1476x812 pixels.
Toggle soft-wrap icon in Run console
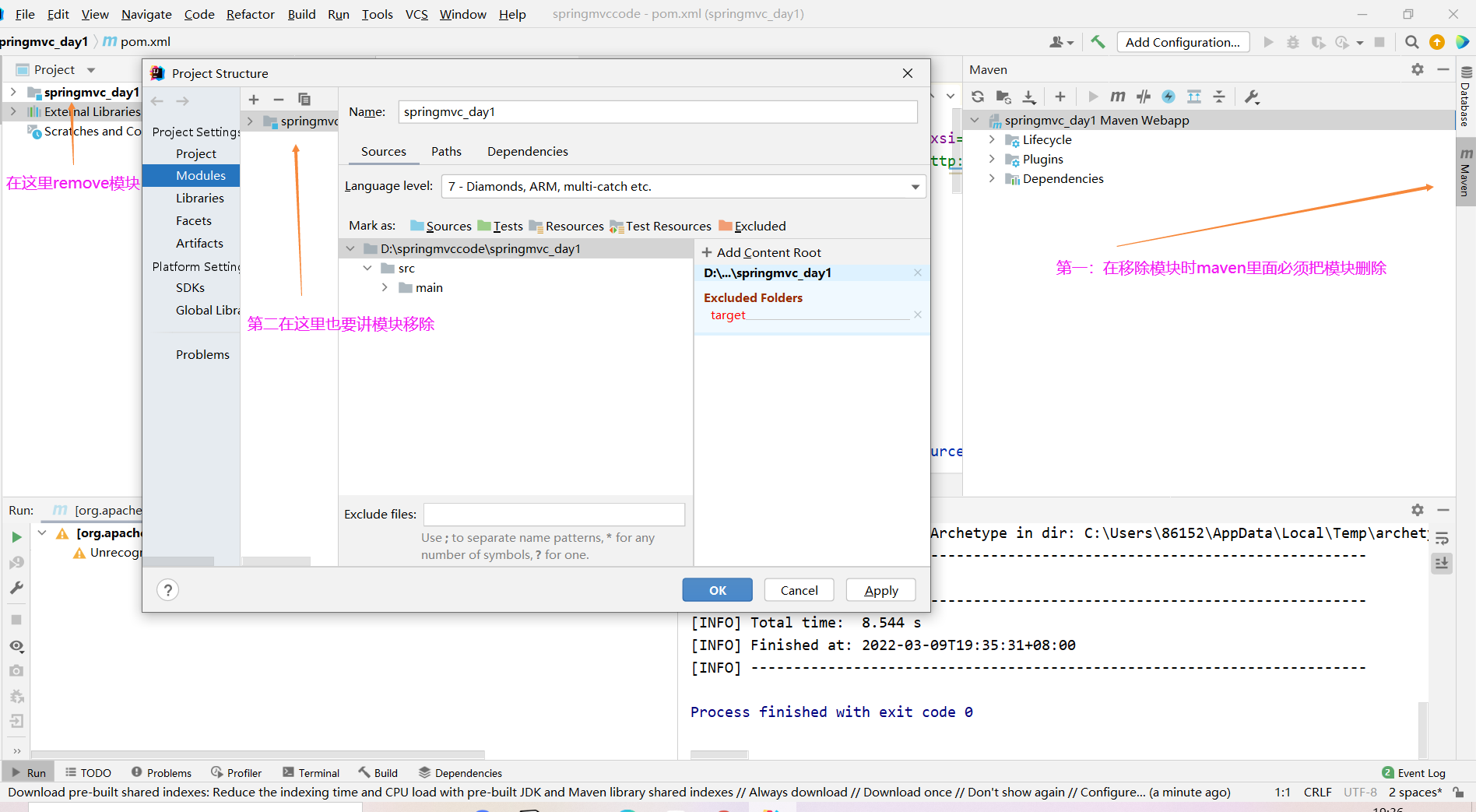click(1442, 538)
